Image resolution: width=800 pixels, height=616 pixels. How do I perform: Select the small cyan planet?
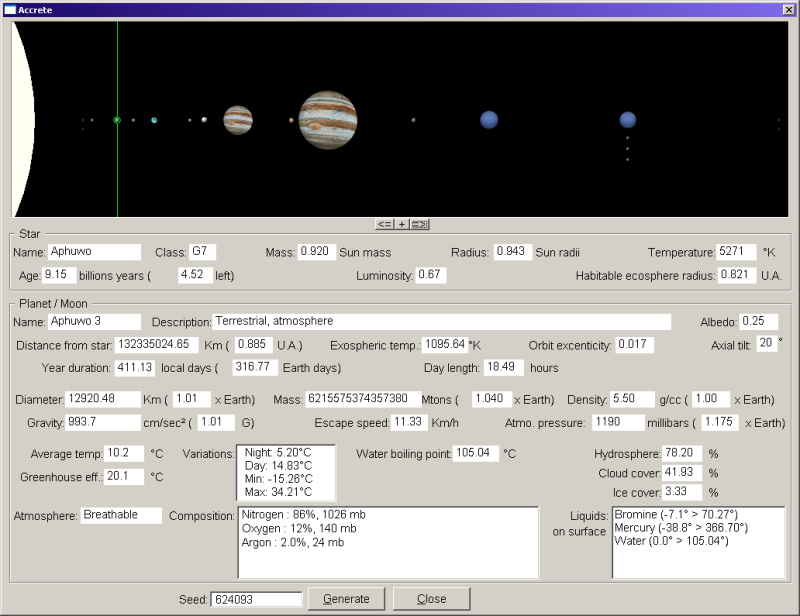(x=154, y=120)
